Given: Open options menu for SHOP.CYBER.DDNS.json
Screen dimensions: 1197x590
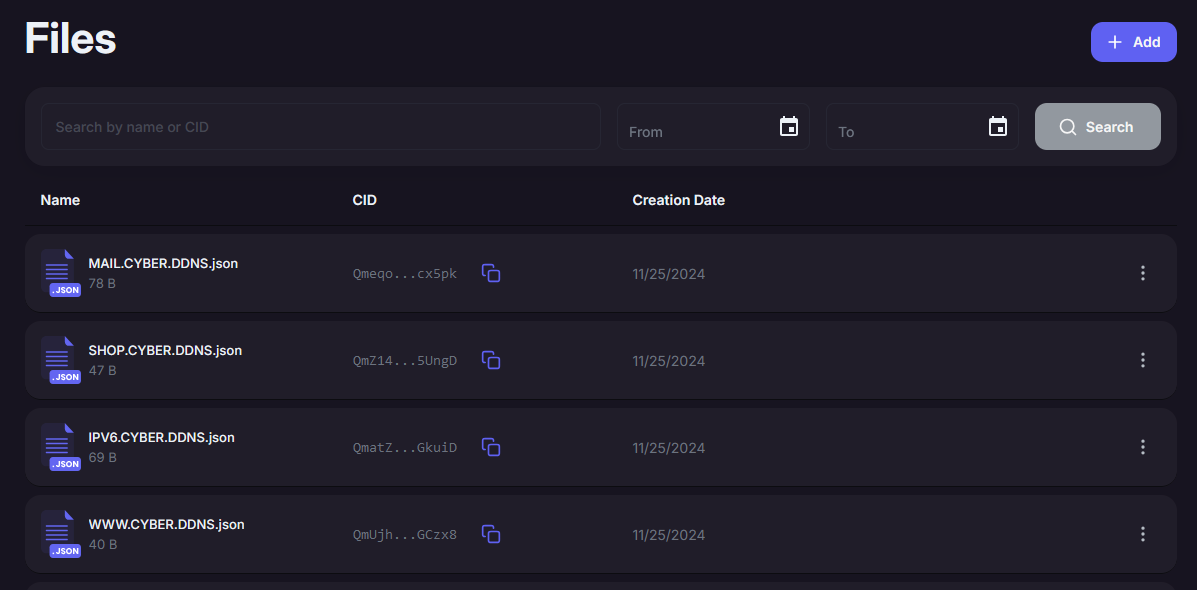Looking at the screenshot, I should click(x=1143, y=360).
